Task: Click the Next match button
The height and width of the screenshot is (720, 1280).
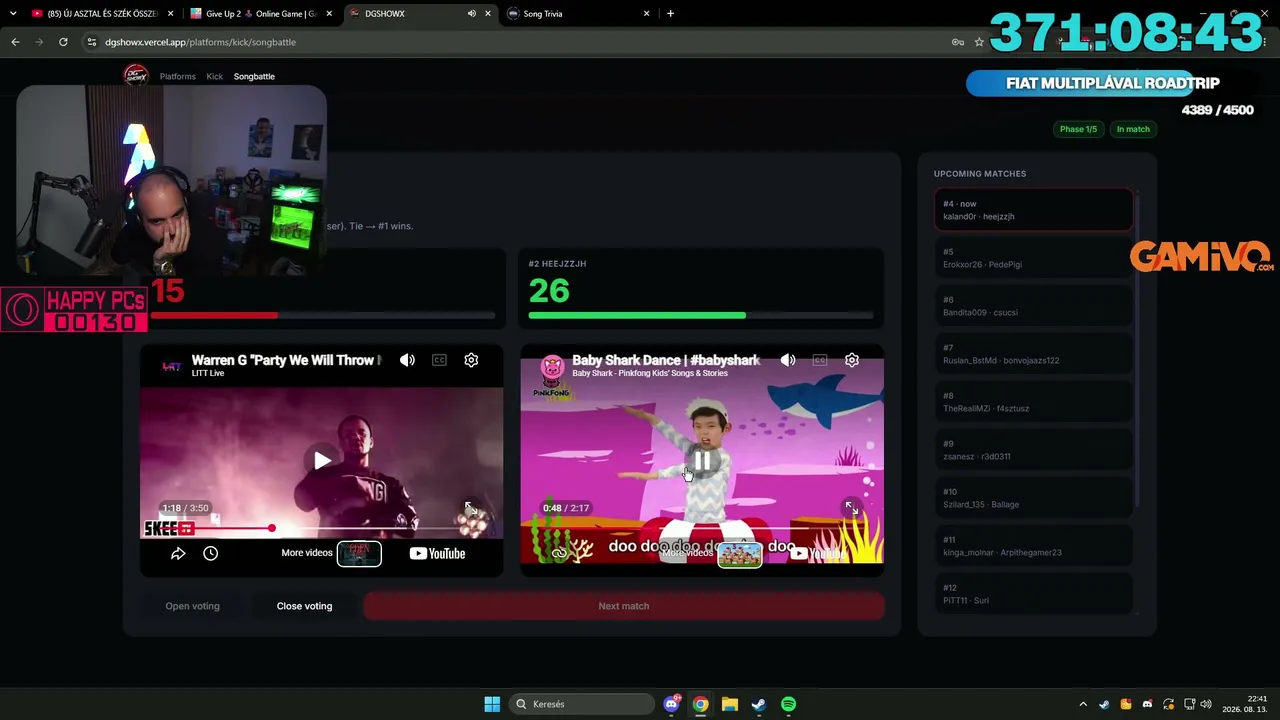Action: click(624, 606)
